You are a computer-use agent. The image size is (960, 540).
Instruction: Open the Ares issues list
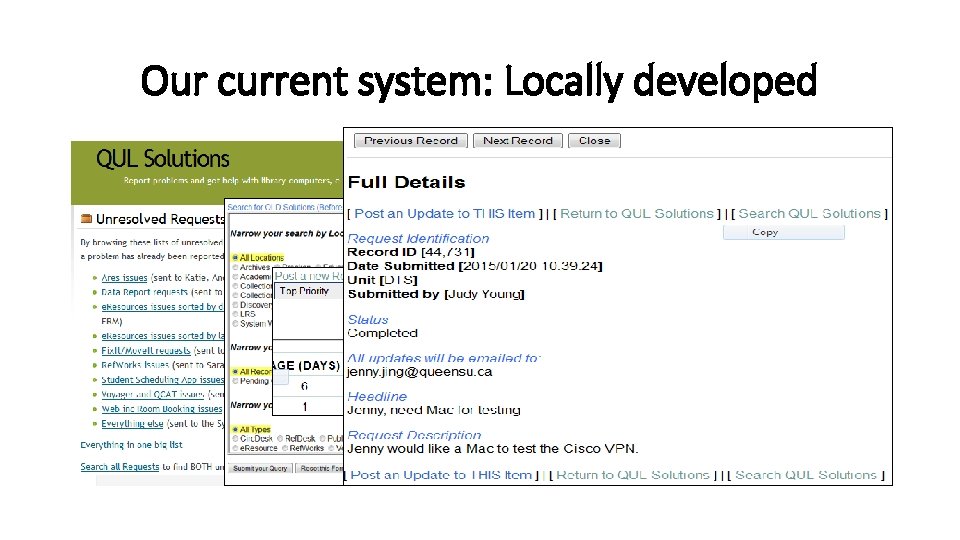point(124,278)
